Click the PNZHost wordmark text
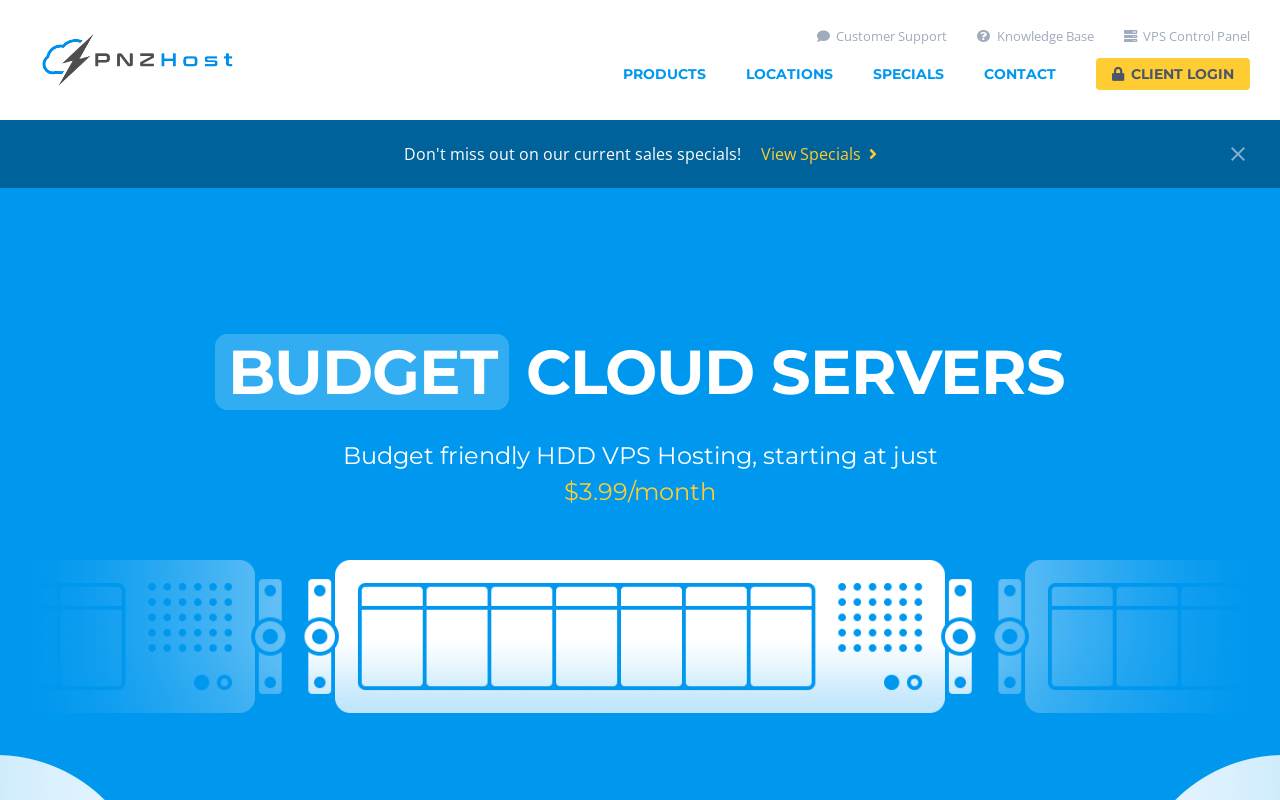 pos(164,60)
